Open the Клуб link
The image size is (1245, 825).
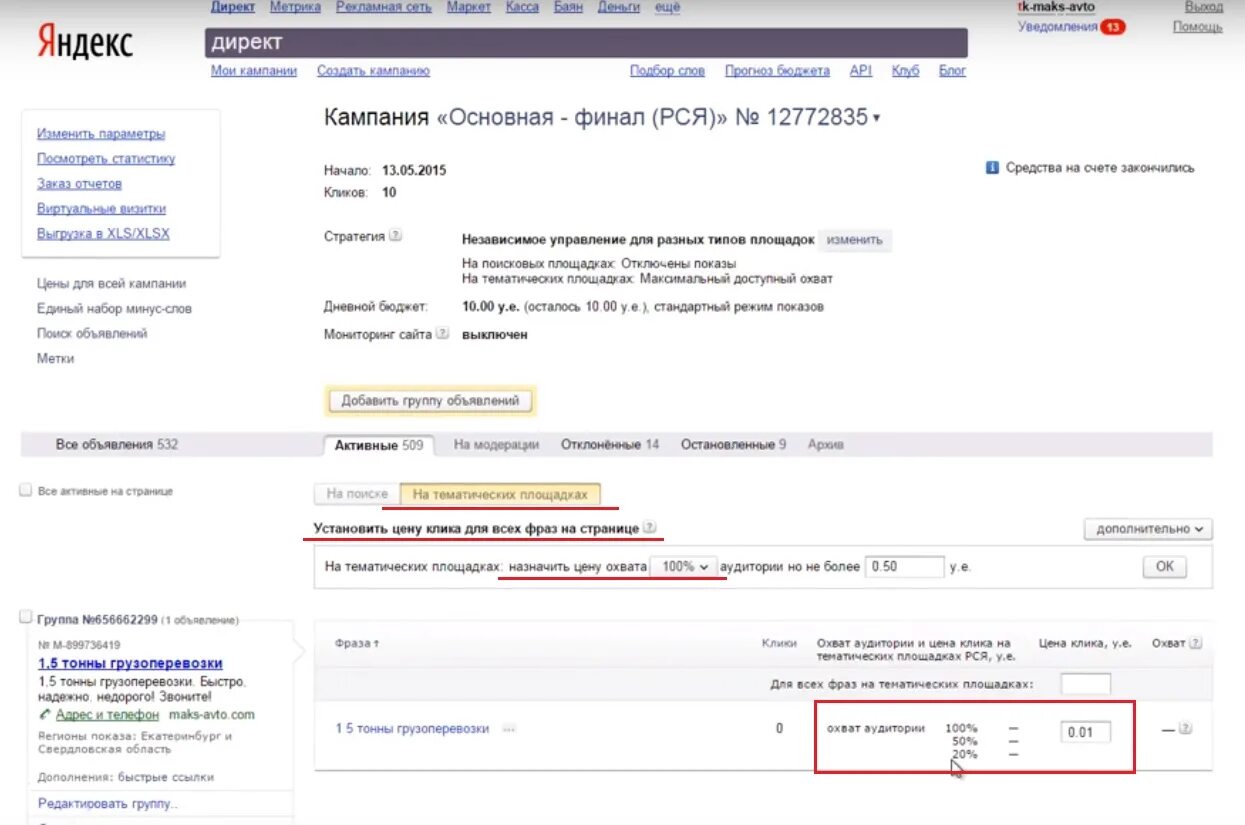(905, 71)
